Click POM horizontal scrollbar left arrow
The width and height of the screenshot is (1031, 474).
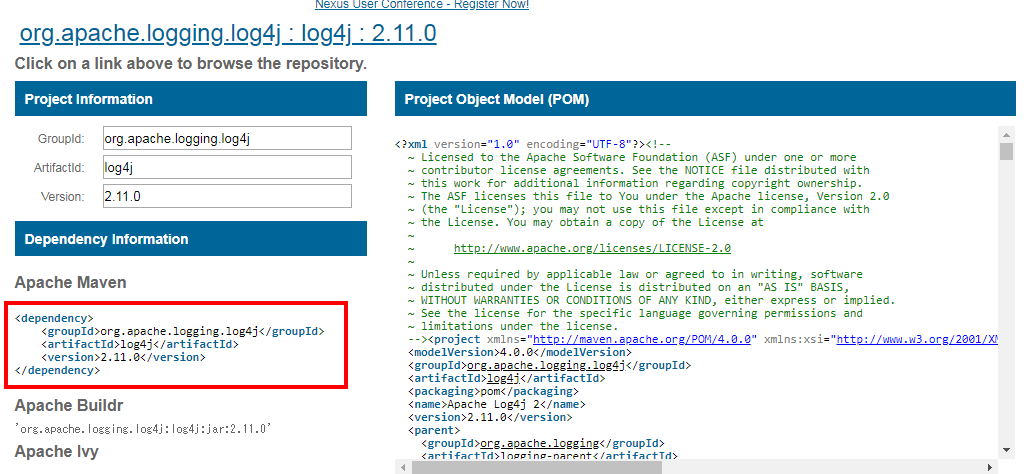tap(403, 467)
